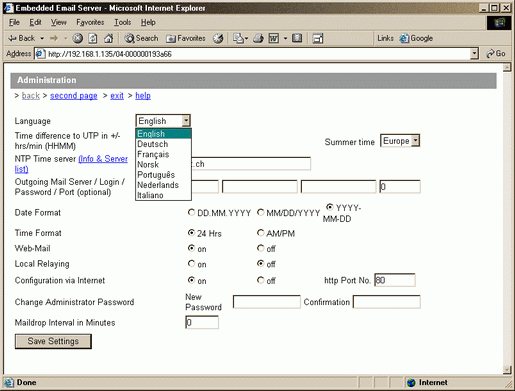The image size is (515, 391).
Task: Click the page icon in address bar
Action: (x=40, y=54)
